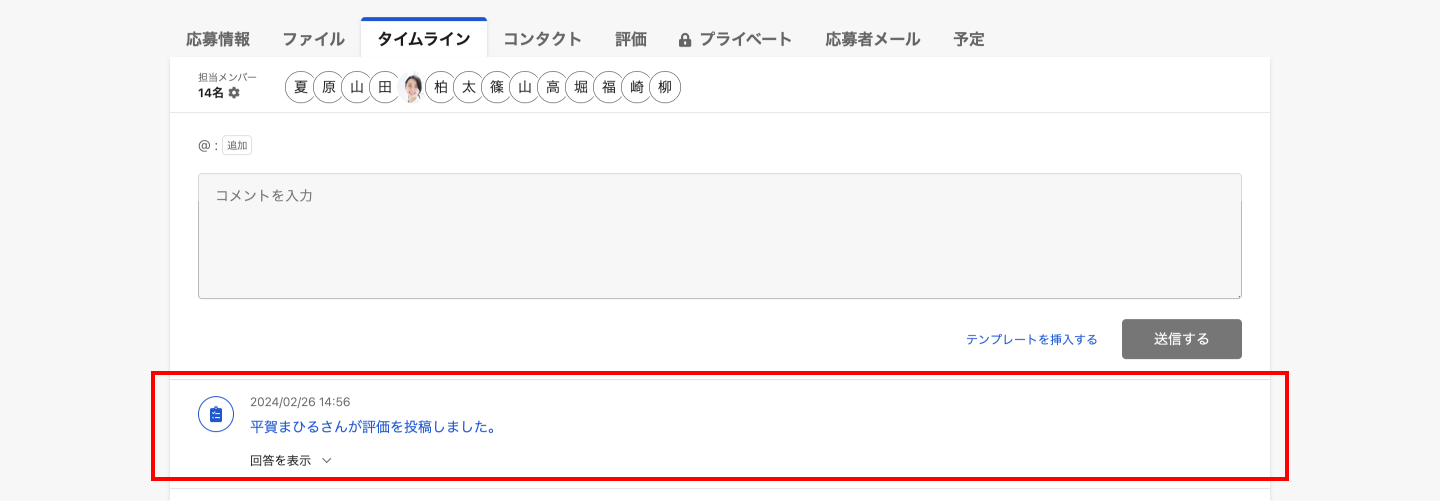Click the 追加 mention button
The width and height of the screenshot is (1440, 501).
click(237, 145)
